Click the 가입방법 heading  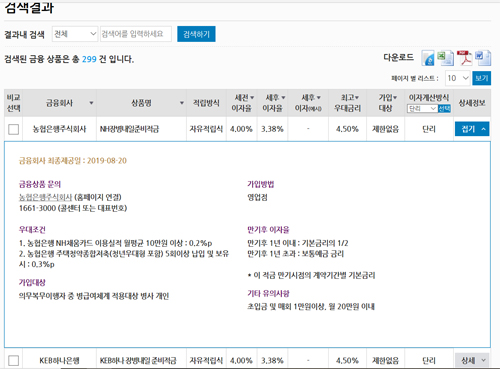pyautogui.click(x=261, y=184)
